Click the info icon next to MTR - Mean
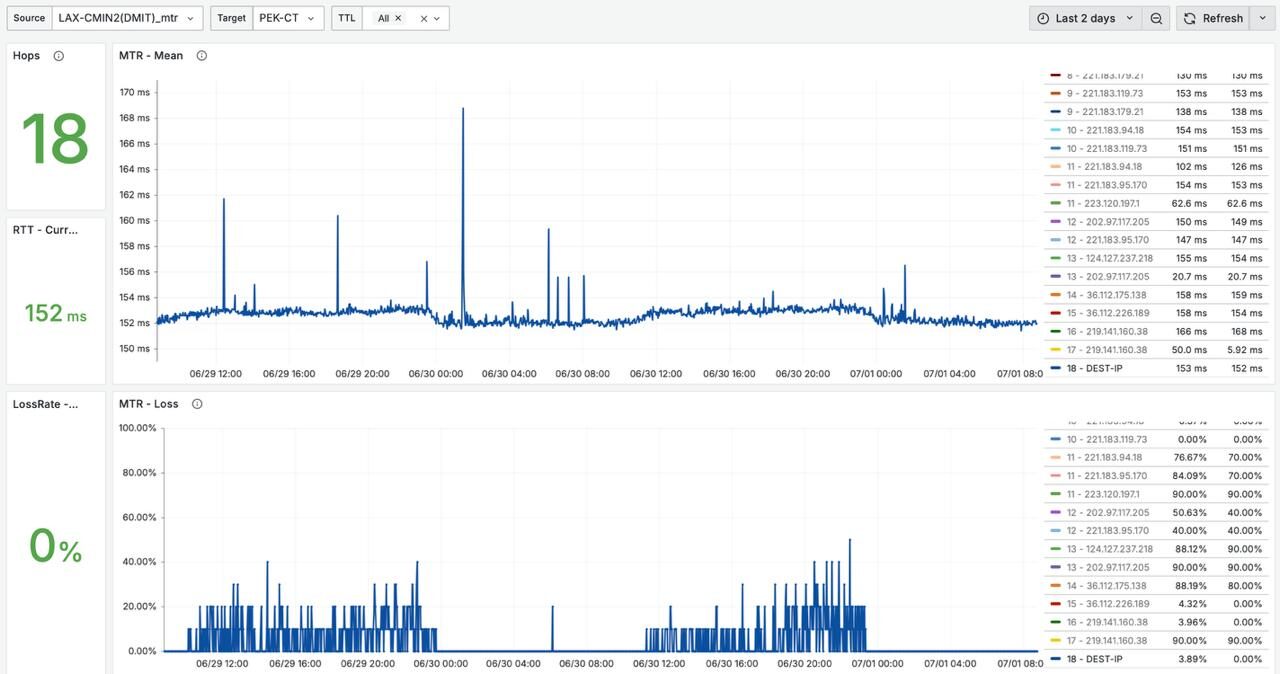 (202, 56)
